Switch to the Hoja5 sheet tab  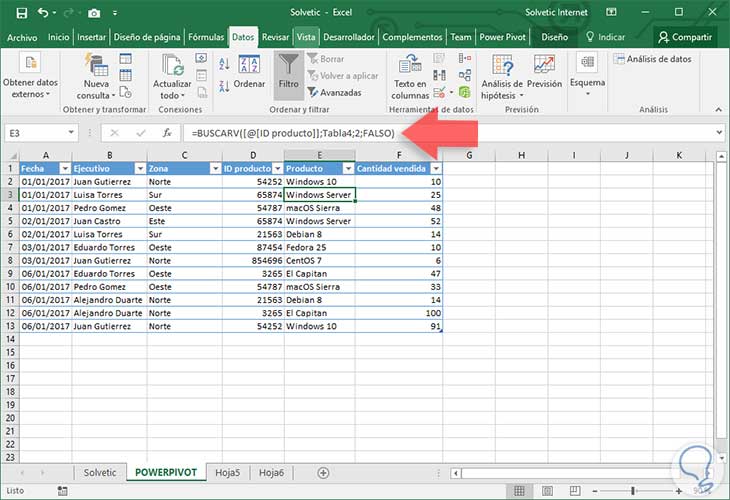(228, 473)
